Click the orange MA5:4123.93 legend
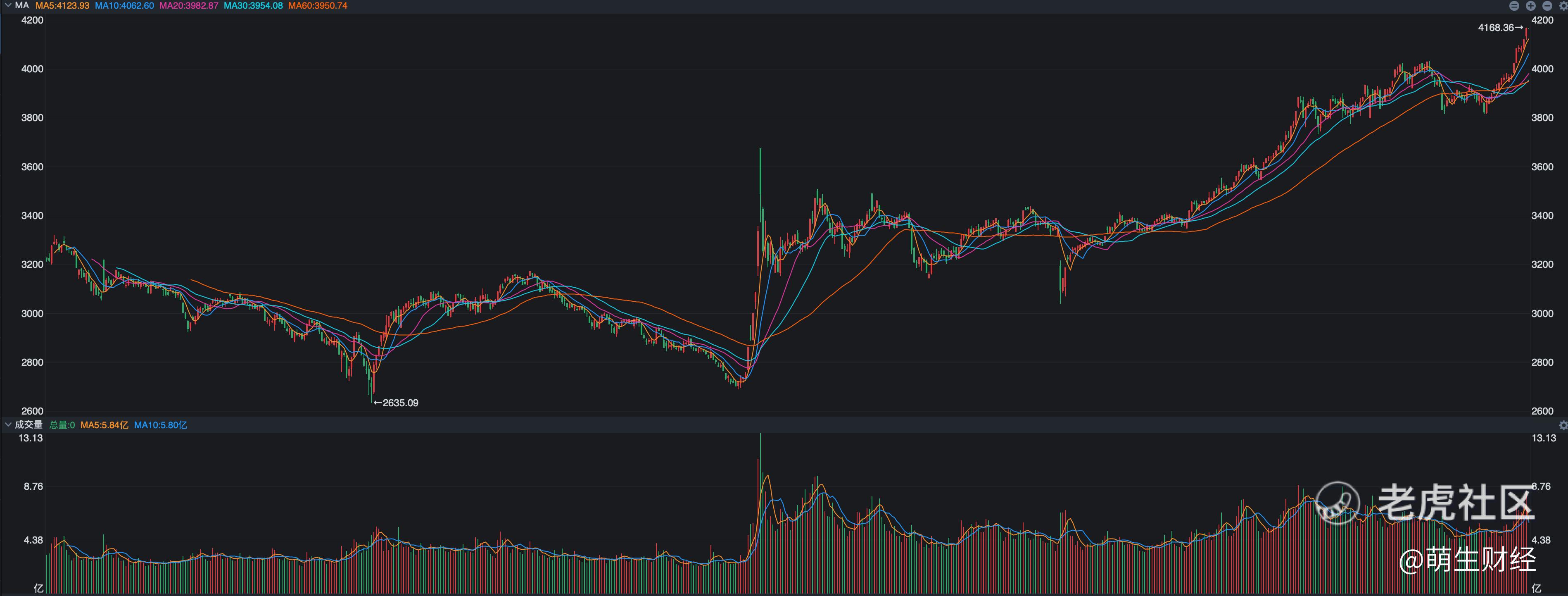Viewport: 1568px width, 596px height. point(62,5)
